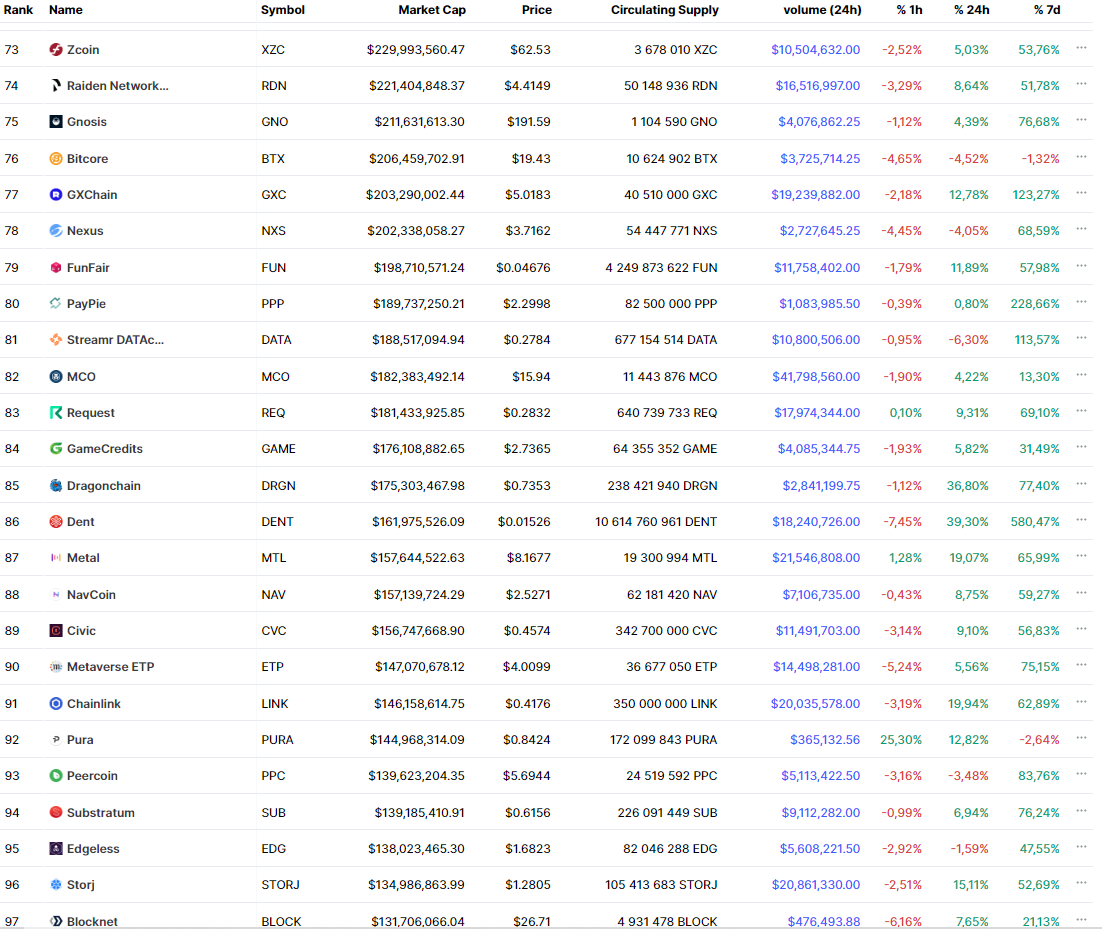Click the Zcoin logo icon
The image size is (1102, 929).
coord(56,50)
